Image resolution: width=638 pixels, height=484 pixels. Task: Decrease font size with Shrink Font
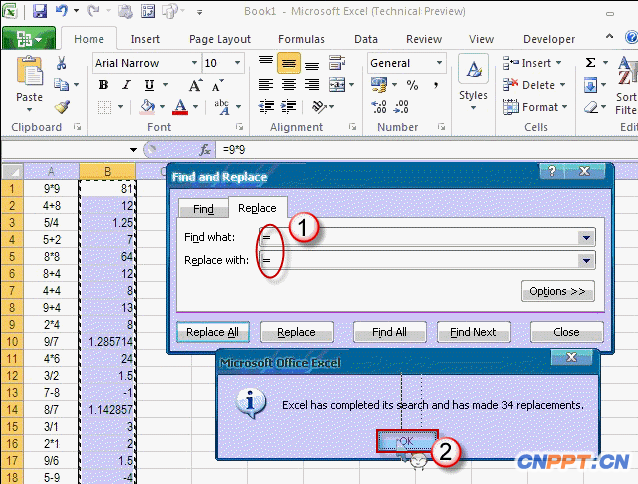click(217, 85)
